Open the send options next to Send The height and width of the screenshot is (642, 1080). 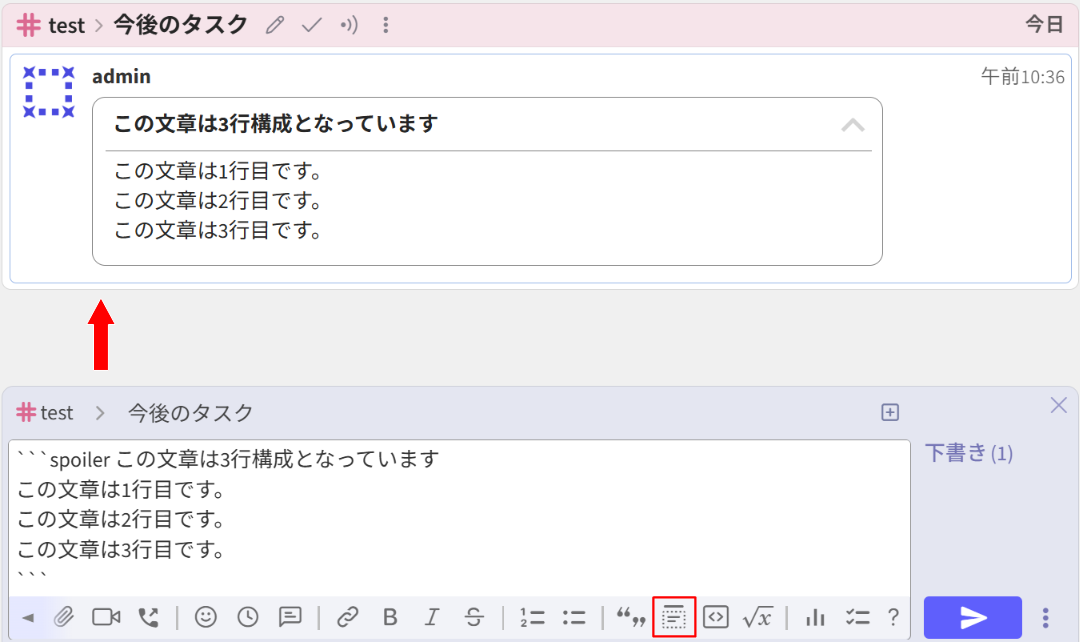coord(1046,617)
